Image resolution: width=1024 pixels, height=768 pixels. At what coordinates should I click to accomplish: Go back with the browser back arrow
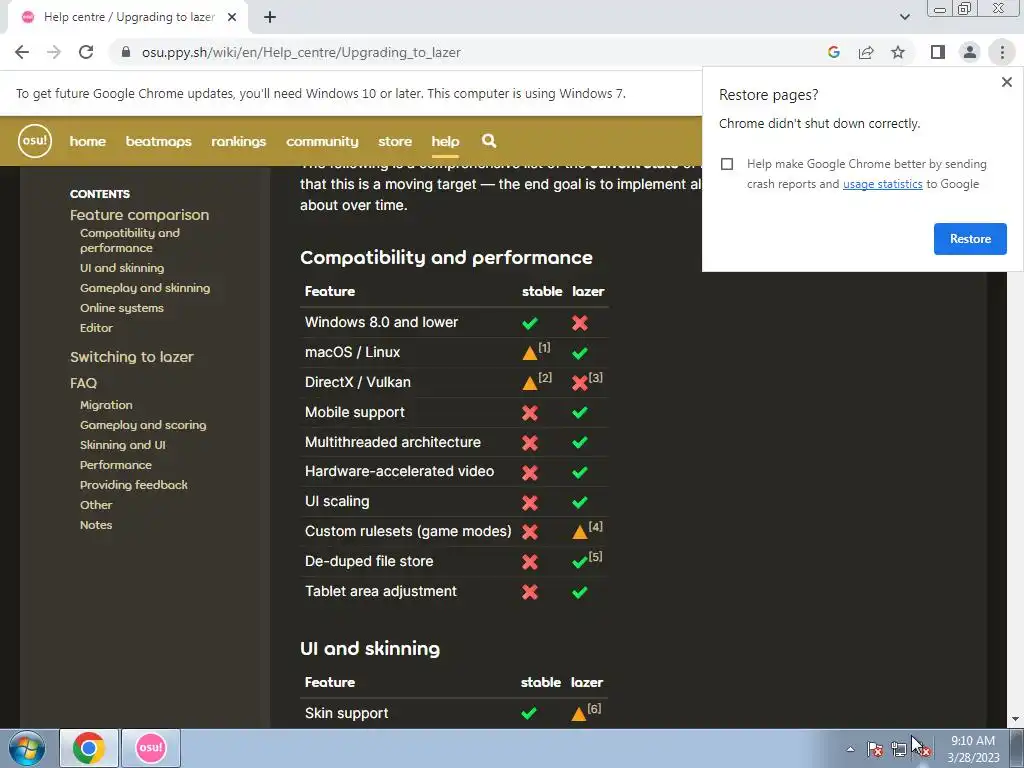point(22,52)
